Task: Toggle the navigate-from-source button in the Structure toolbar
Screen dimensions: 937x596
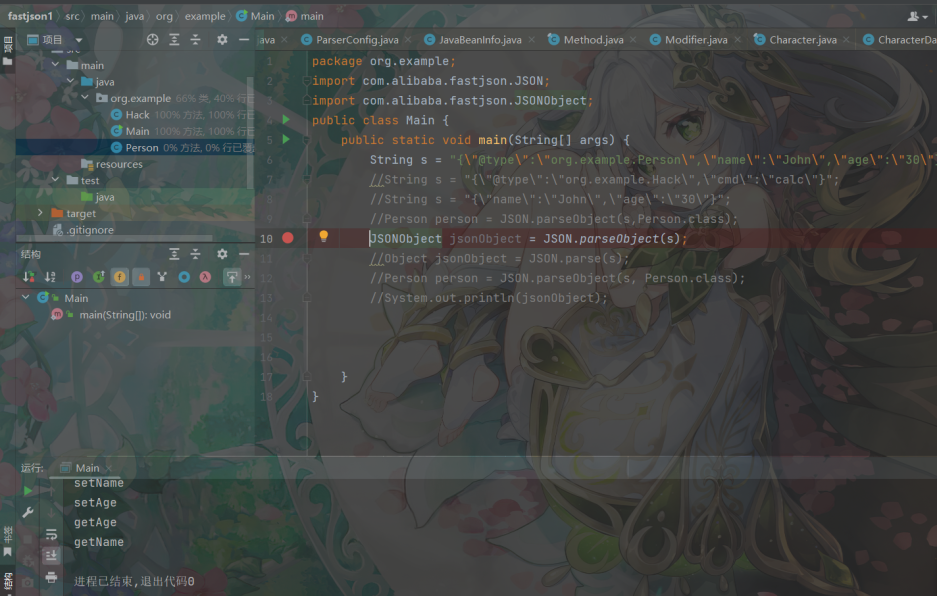Action: coord(232,277)
